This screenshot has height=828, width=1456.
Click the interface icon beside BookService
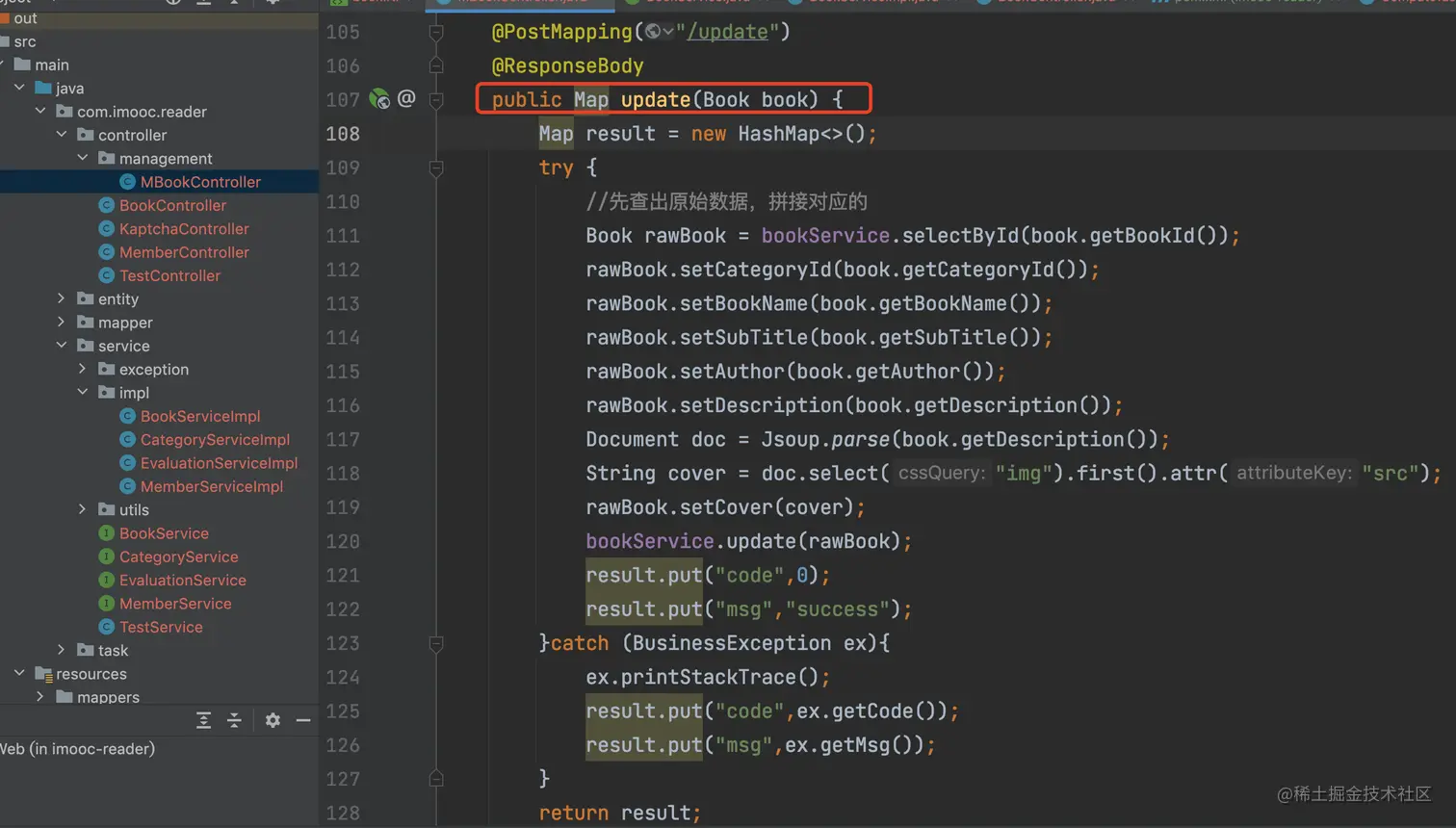pos(107,533)
